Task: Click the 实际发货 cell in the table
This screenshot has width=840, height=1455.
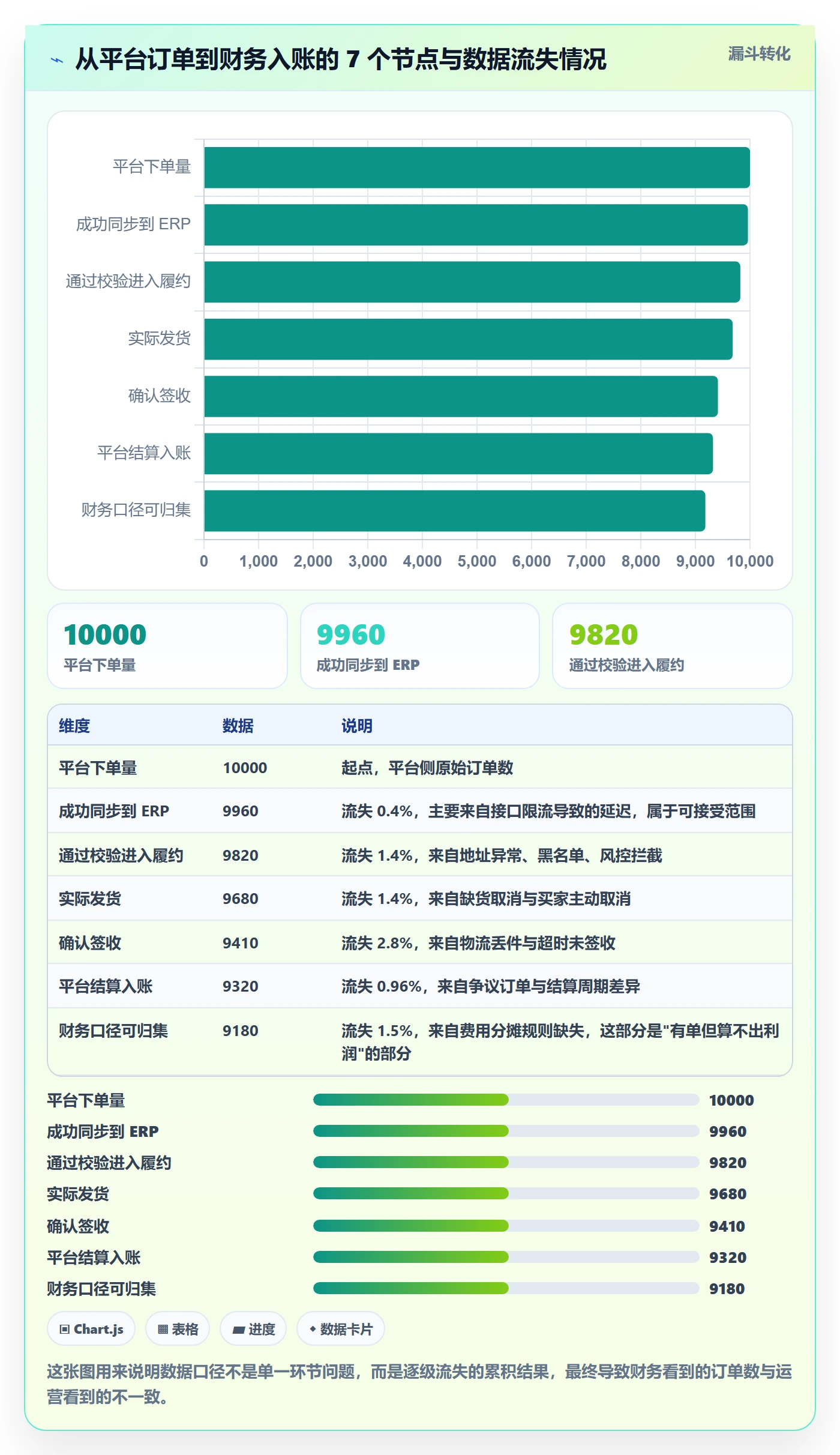Action: (90, 899)
